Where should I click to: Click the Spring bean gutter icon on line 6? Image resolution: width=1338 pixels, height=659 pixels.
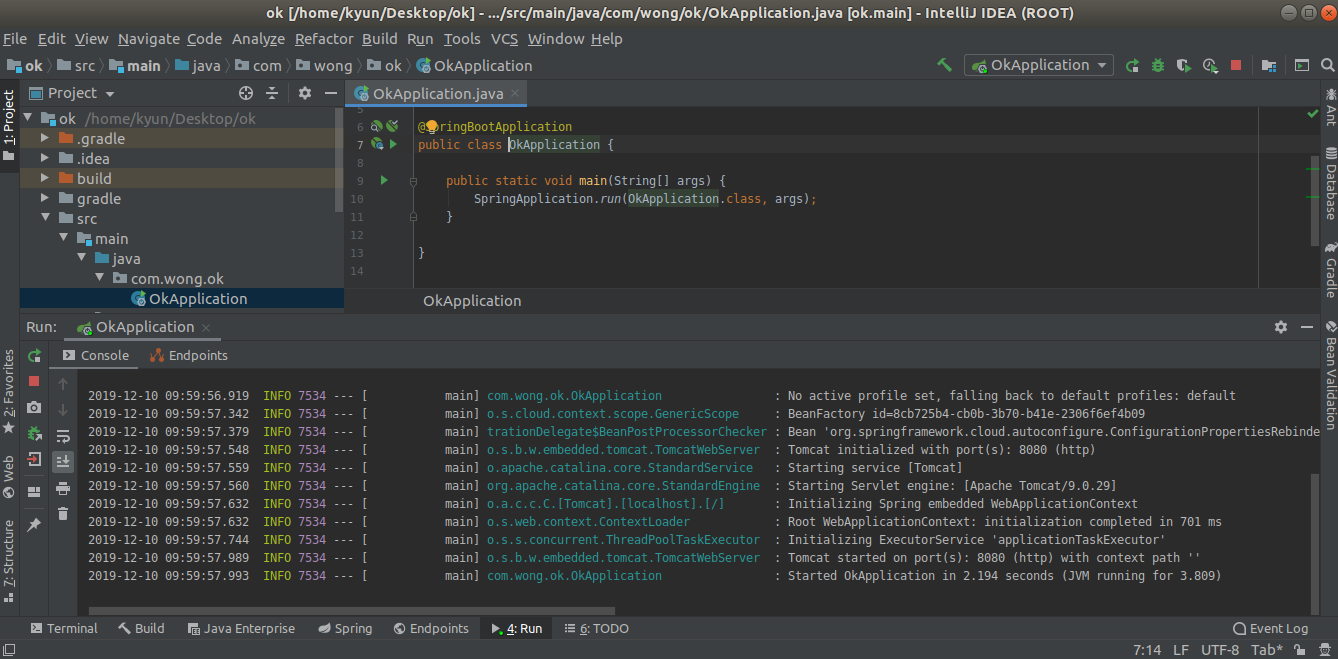point(377,127)
